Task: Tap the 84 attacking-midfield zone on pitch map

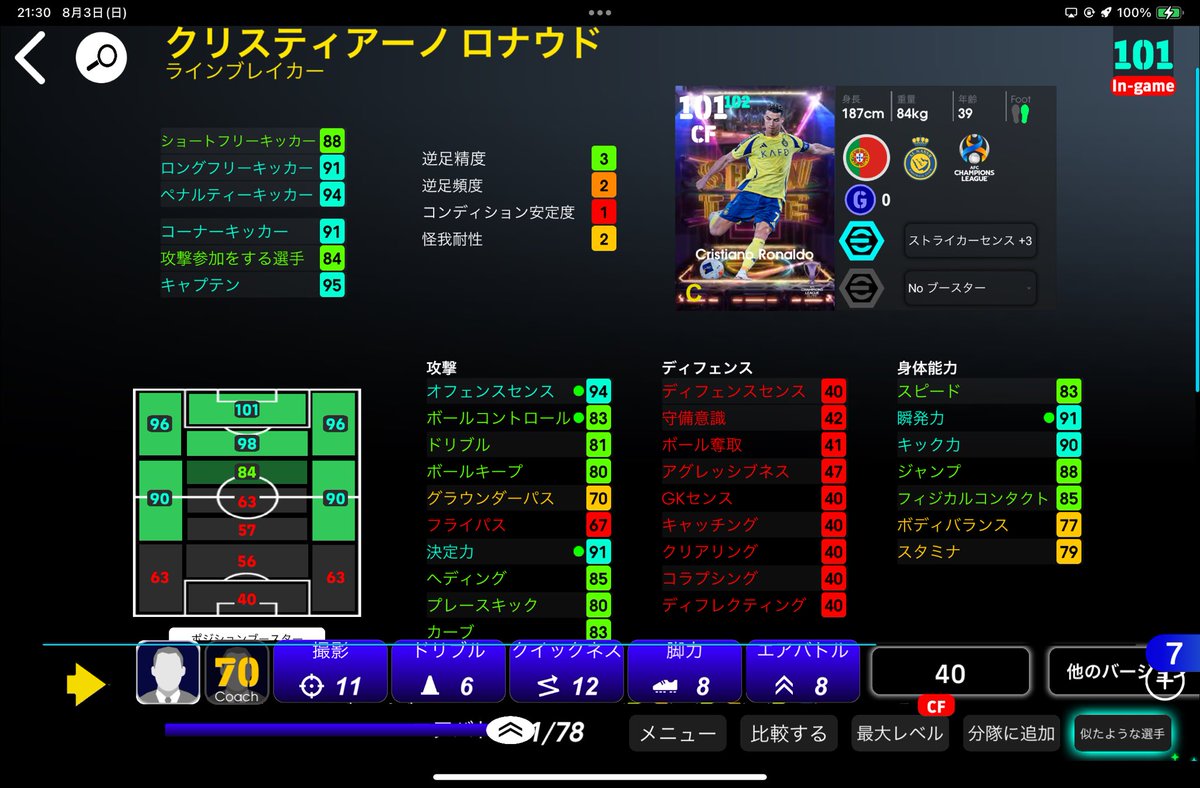Action: click(247, 472)
